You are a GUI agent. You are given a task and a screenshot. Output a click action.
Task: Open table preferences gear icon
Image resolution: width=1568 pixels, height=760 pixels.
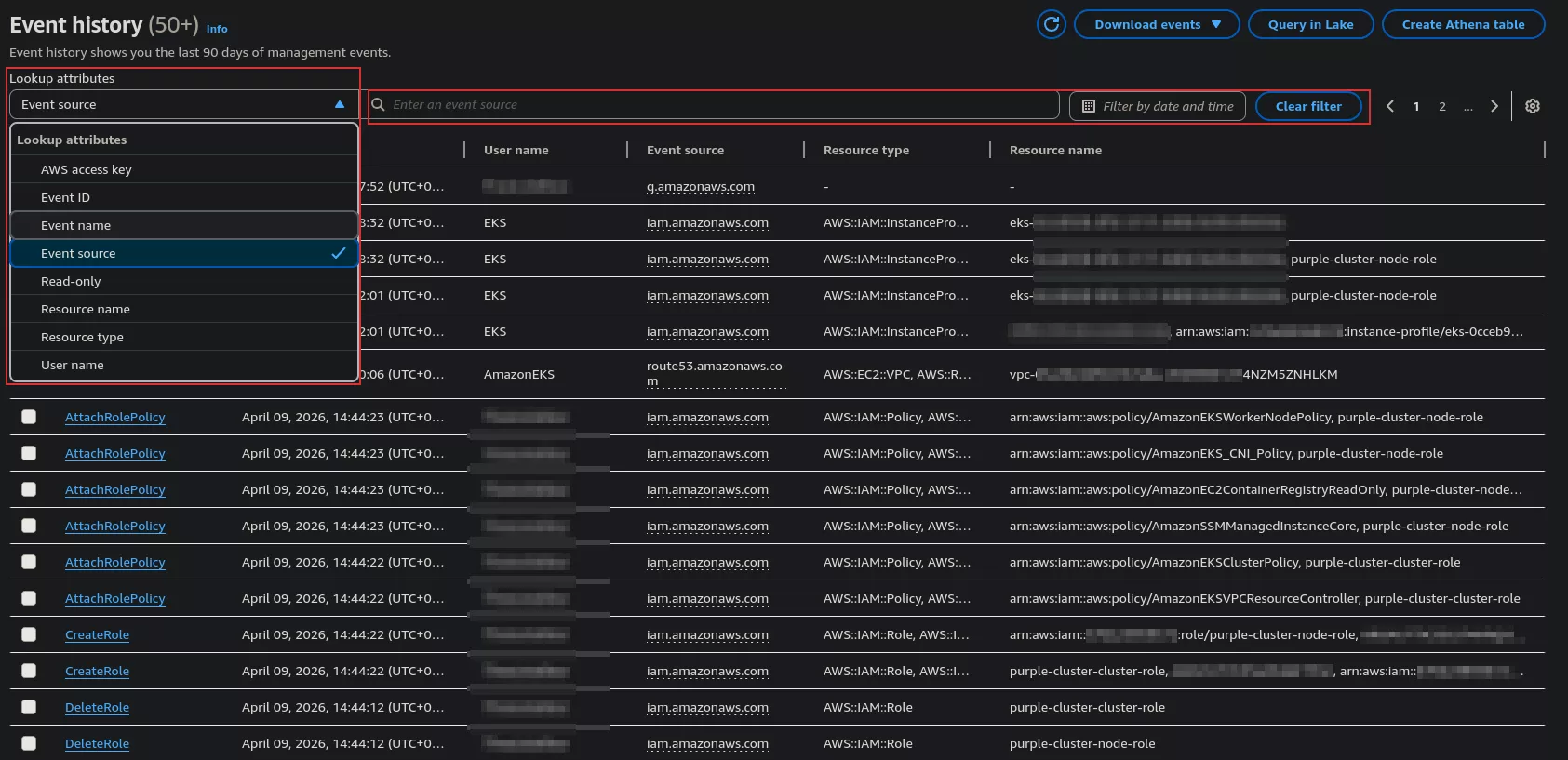(x=1533, y=106)
